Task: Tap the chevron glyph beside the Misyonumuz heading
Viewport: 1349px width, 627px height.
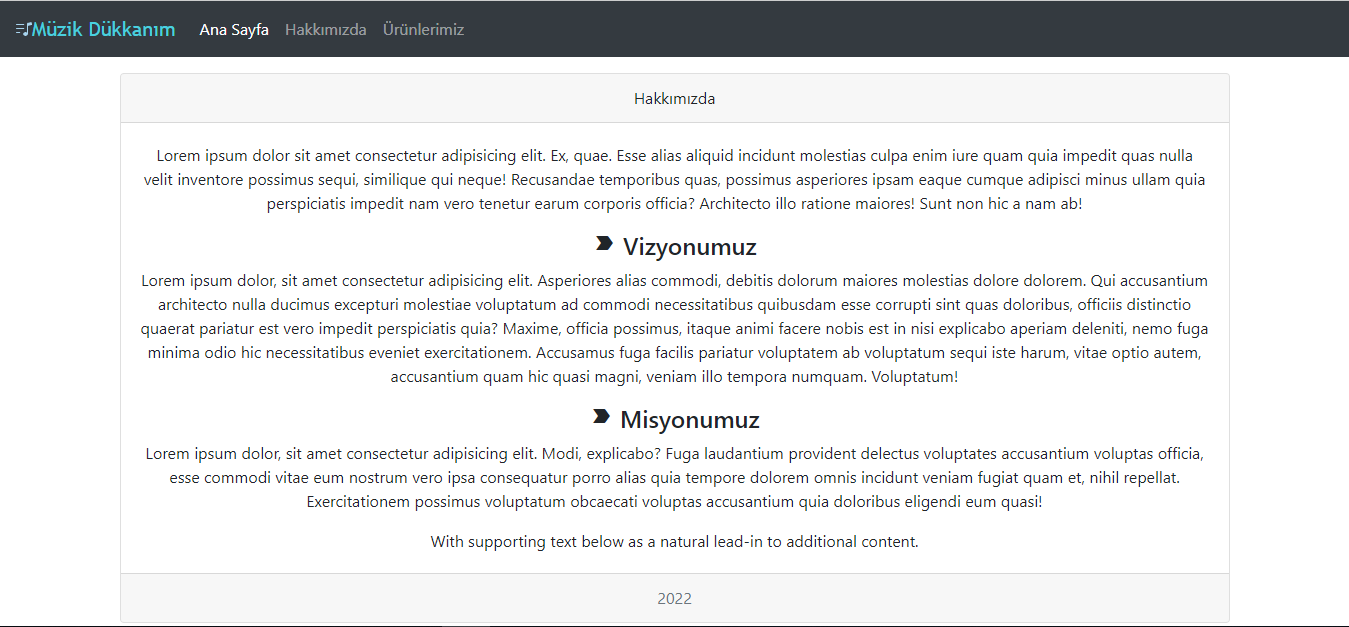Action: tap(603, 418)
